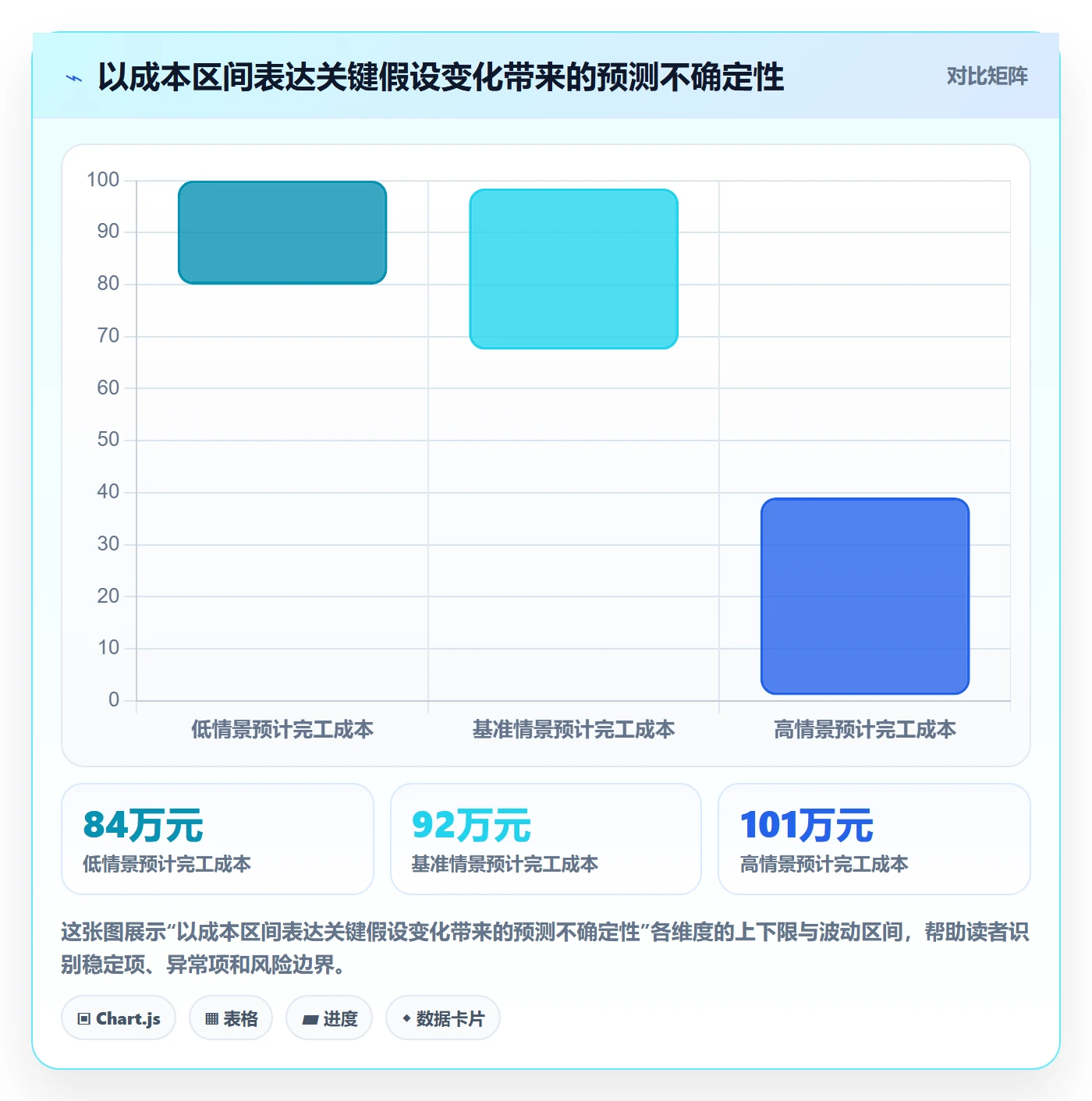Click the title 以成本区间表达关键假设变化带来的预测不确定性
This screenshot has height=1101, width=1092.
pos(441,77)
